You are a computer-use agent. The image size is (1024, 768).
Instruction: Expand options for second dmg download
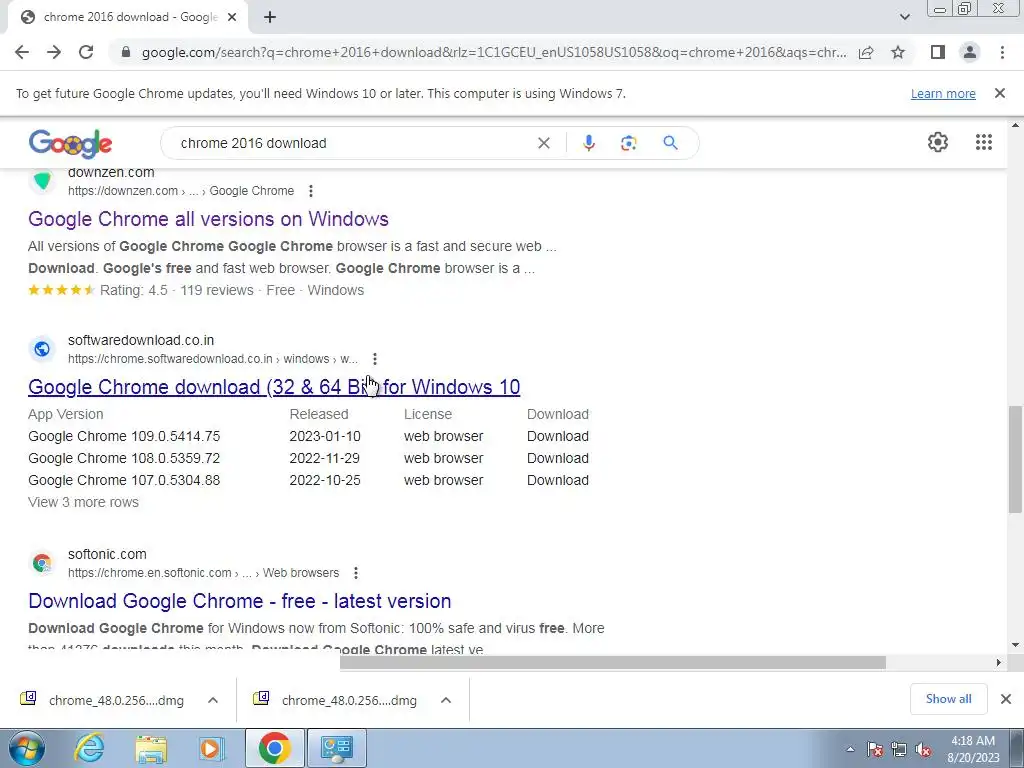pyautogui.click(x=446, y=700)
